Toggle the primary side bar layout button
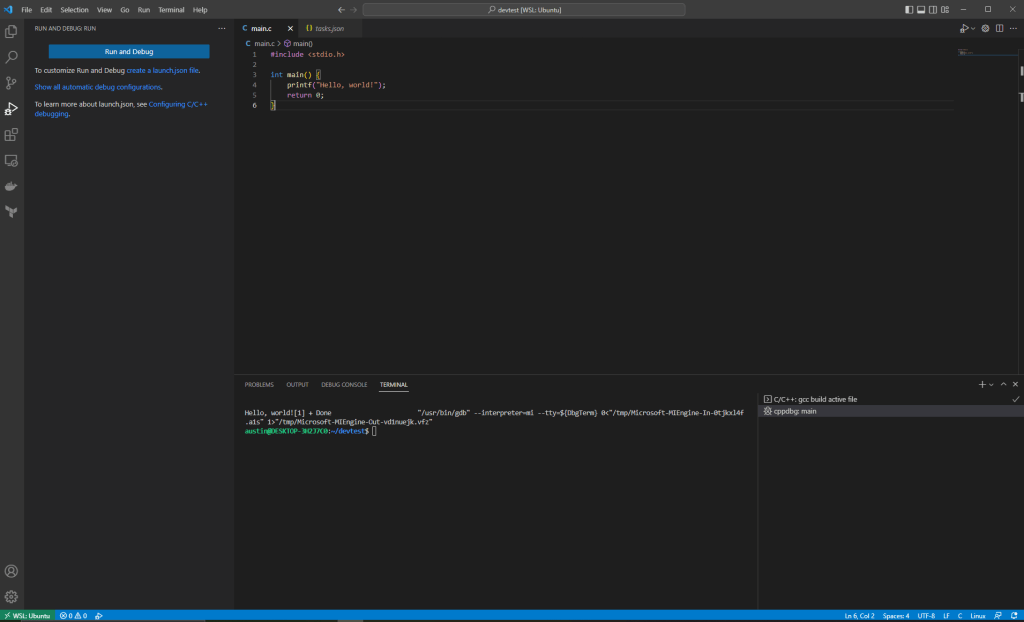 coord(909,9)
